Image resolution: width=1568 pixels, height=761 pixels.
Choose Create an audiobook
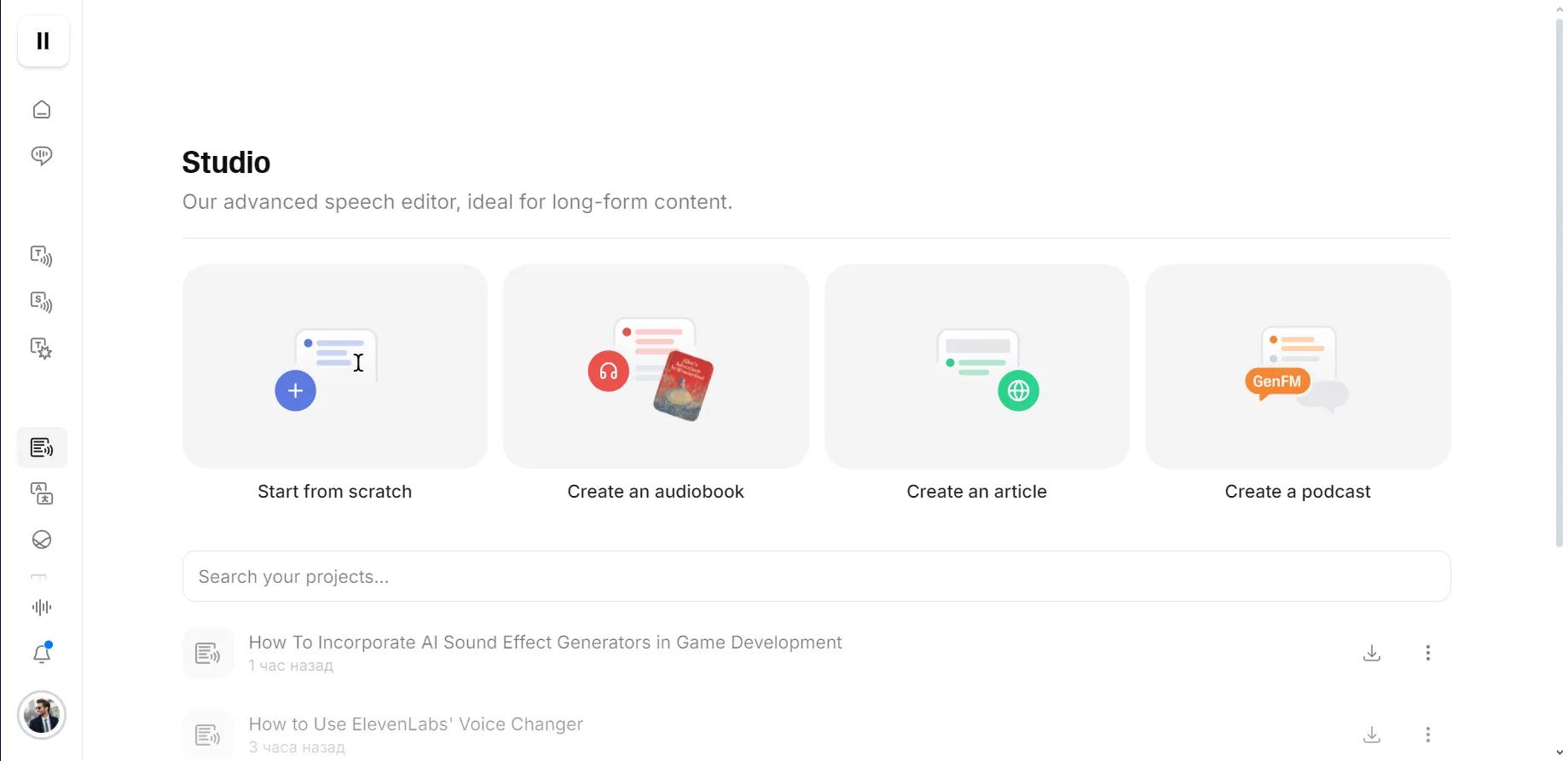point(656,366)
